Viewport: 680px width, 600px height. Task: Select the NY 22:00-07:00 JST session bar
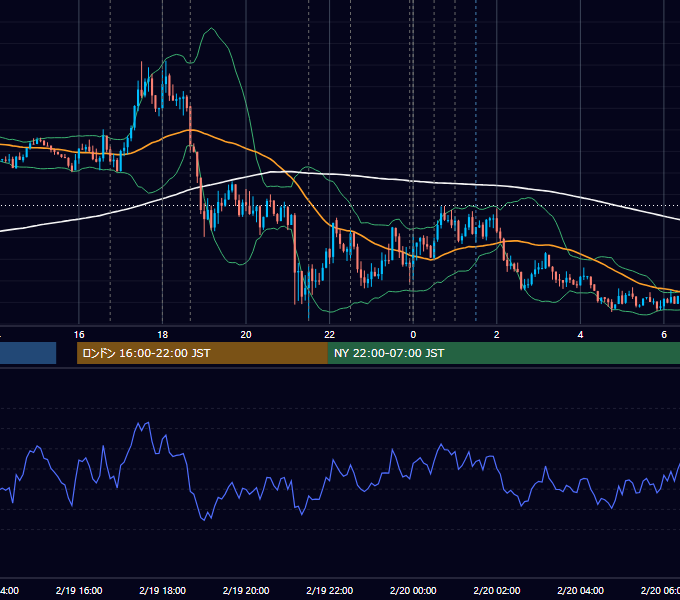pos(504,353)
